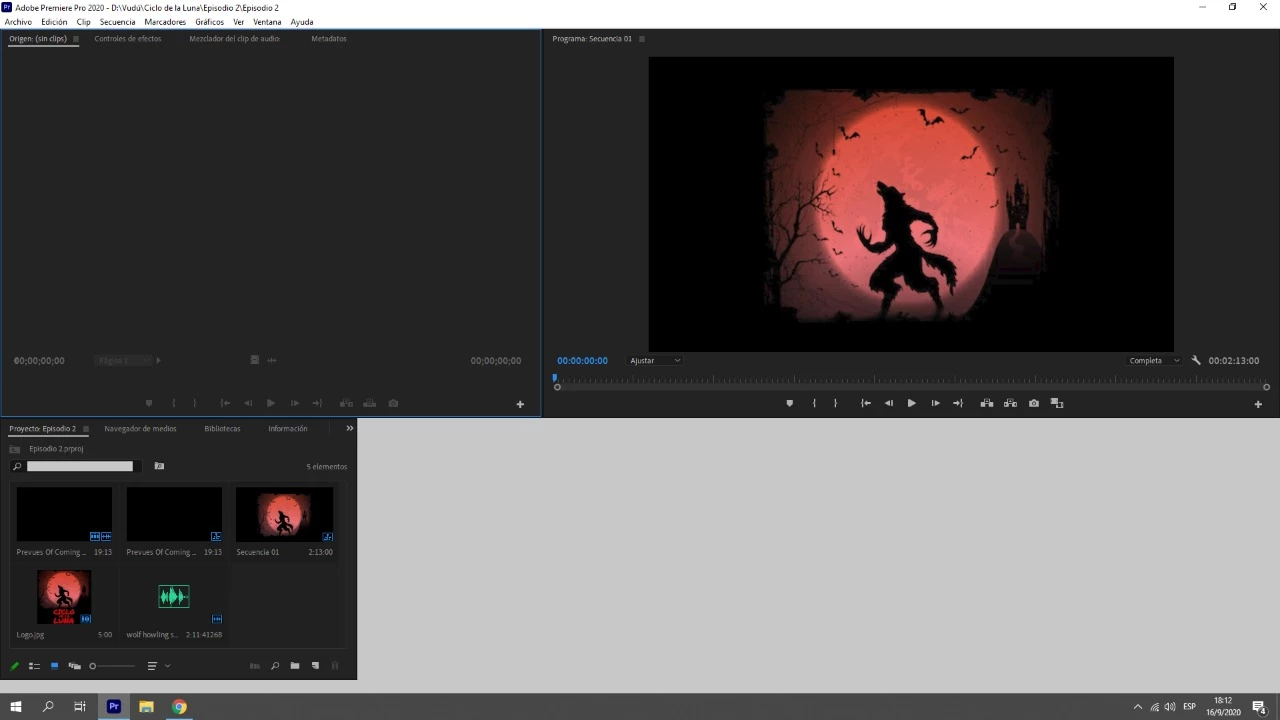Select the Logo.jpg thumbnail

point(64,597)
